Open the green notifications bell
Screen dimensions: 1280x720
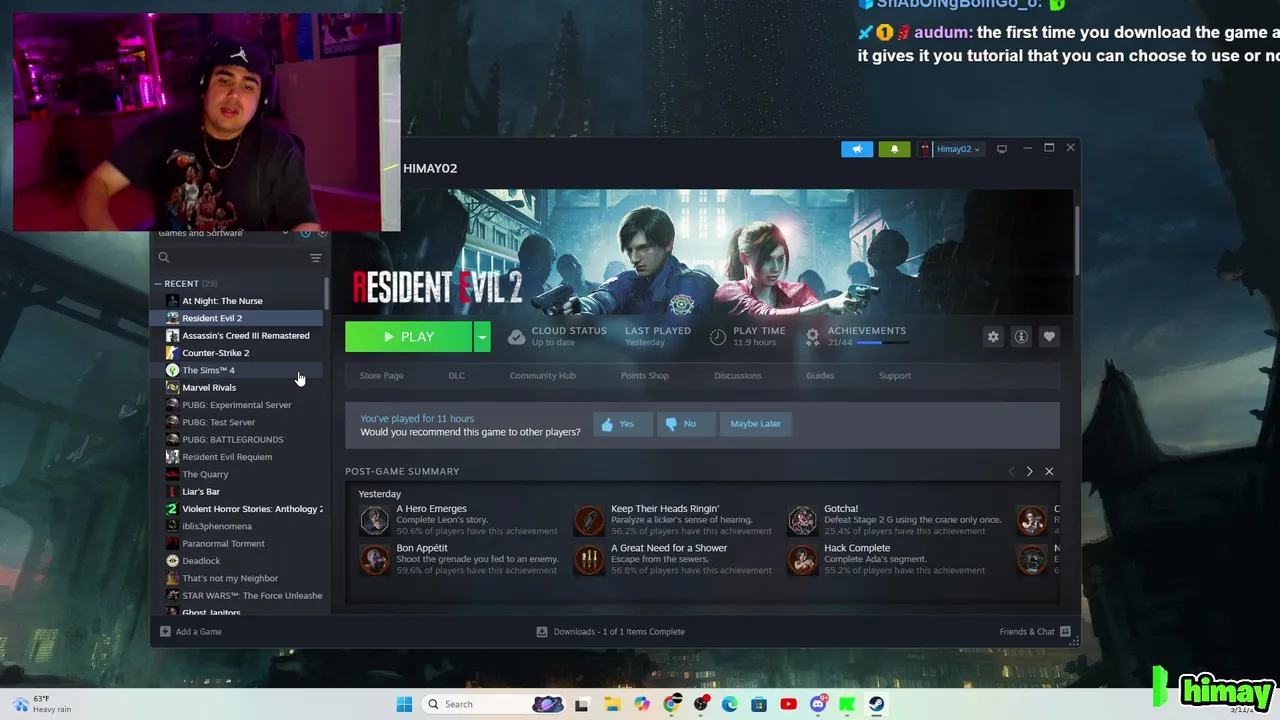pyautogui.click(x=894, y=149)
